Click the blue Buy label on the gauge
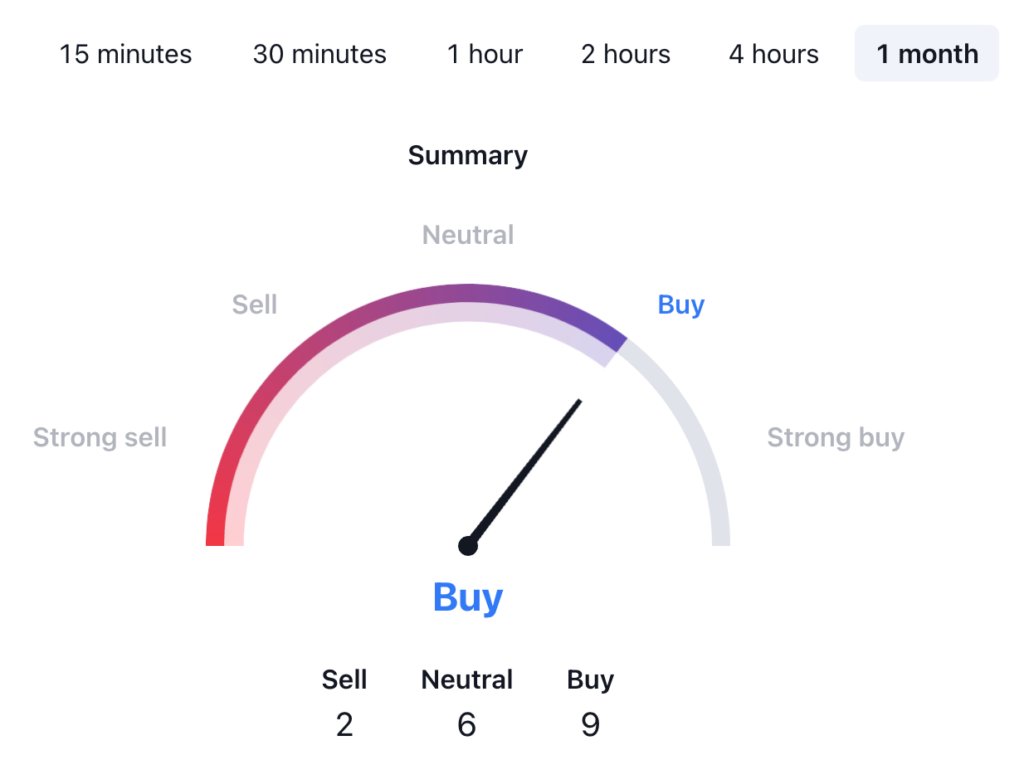Viewport: 1024px width, 760px height. click(x=680, y=305)
